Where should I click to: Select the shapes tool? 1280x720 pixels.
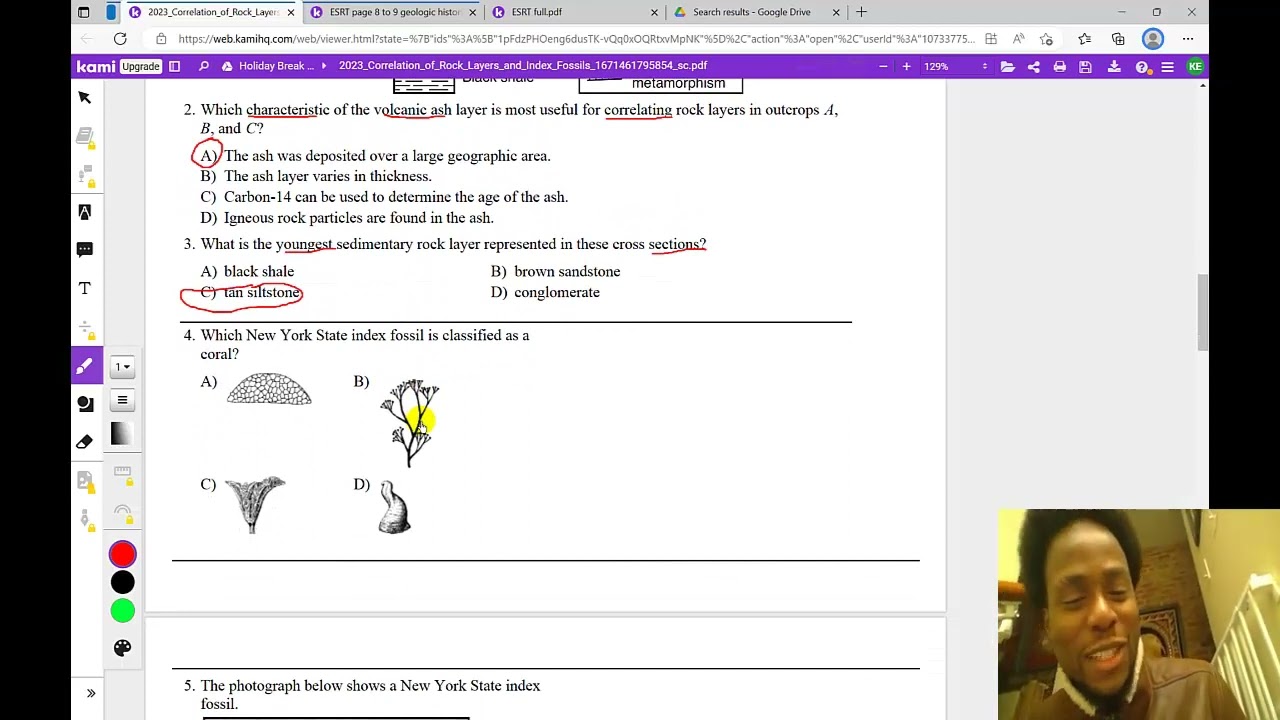tap(85, 404)
